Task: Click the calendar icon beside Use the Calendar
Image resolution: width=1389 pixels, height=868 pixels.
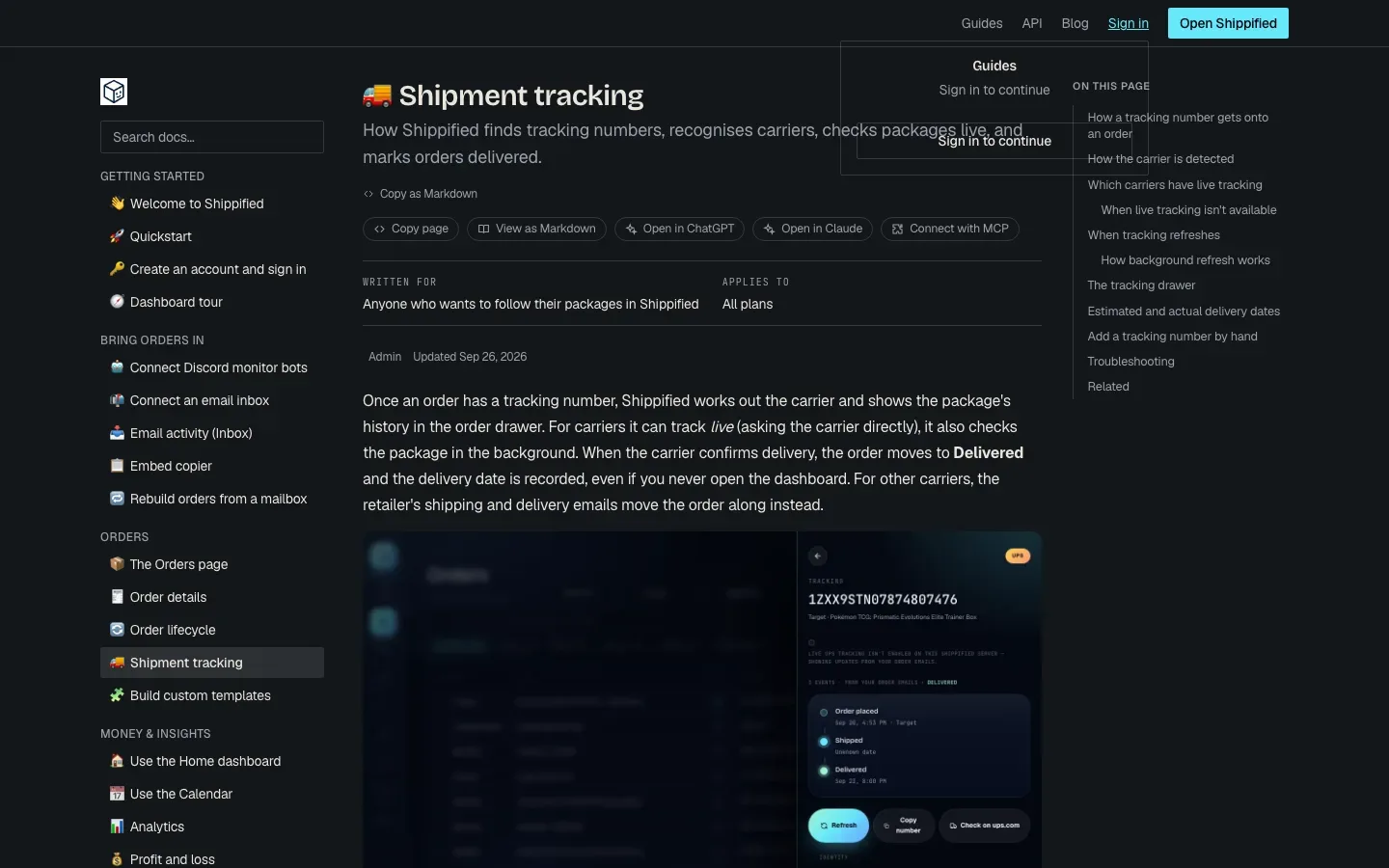Action: (118, 794)
